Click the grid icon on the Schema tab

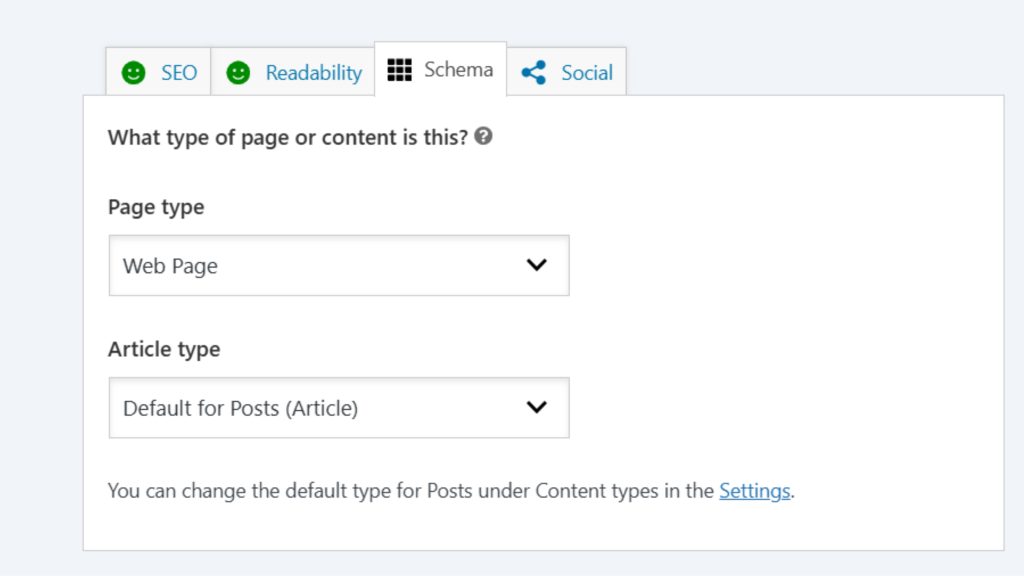click(x=400, y=69)
